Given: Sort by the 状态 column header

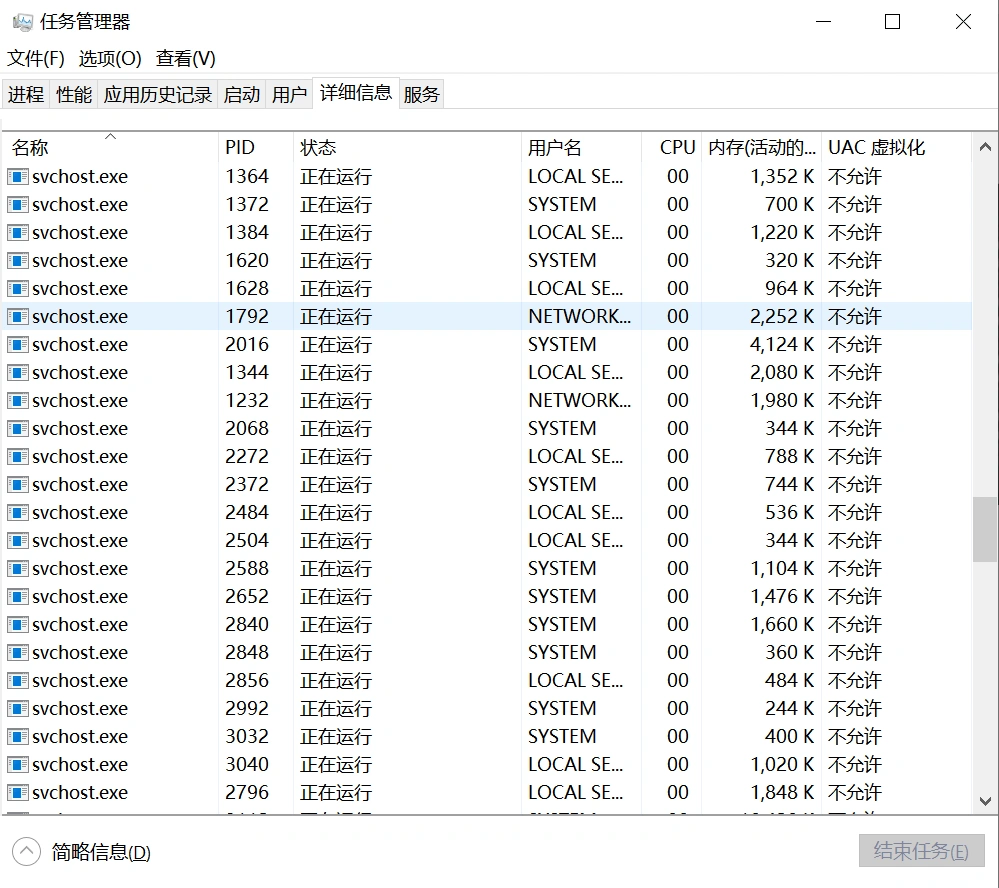Looking at the screenshot, I should 407,147.
